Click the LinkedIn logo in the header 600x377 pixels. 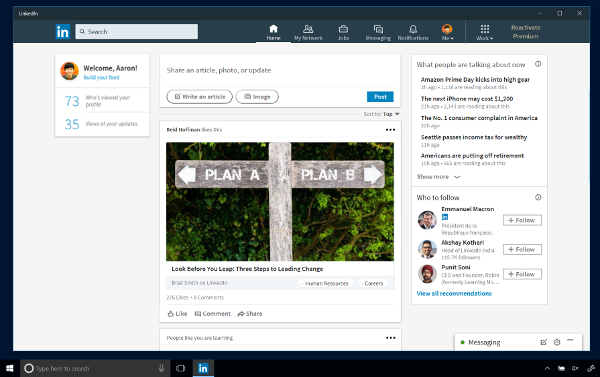coord(63,31)
